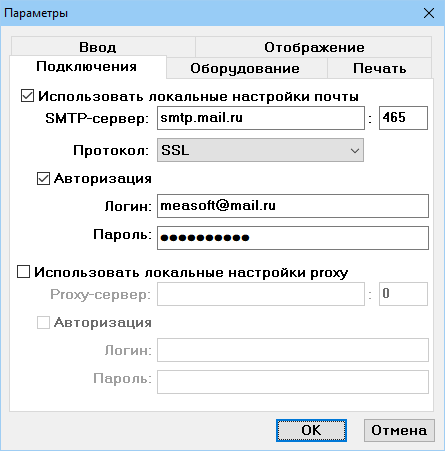Focus the SMTP port field showing 465
This screenshot has height=451, width=445.
click(x=403, y=118)
